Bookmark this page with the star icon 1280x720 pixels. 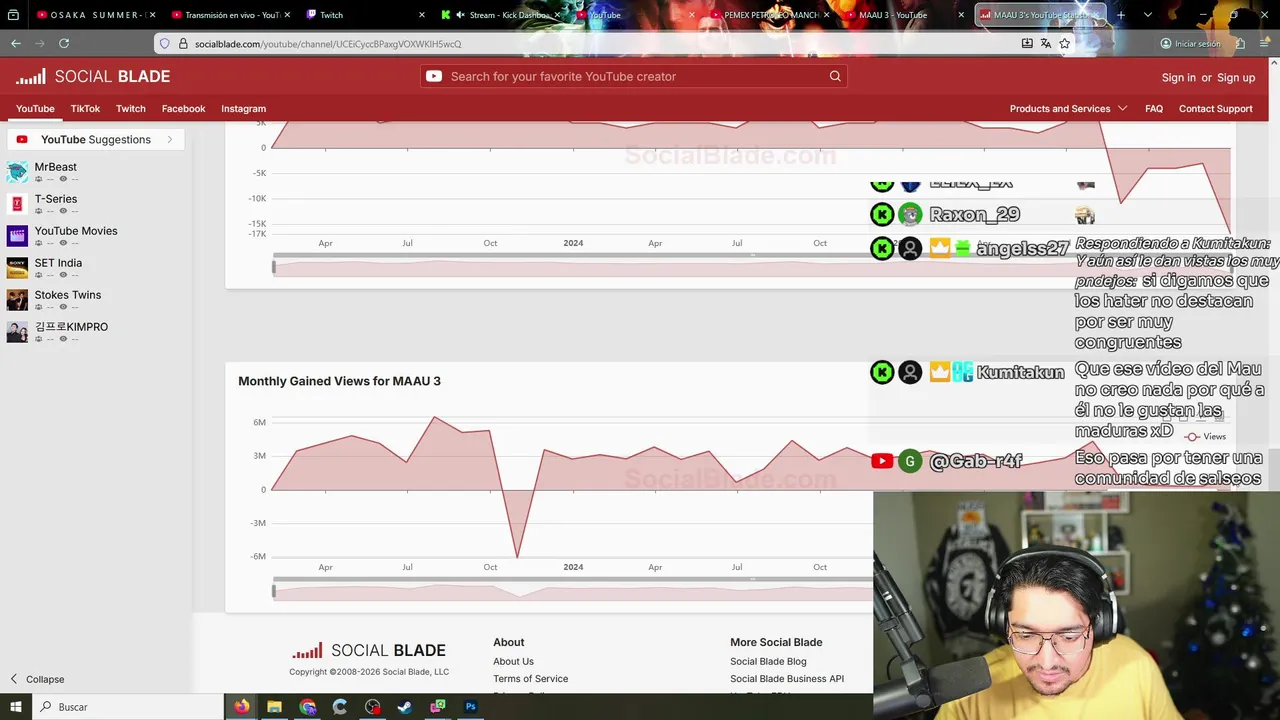click(x=1065, y=44)
